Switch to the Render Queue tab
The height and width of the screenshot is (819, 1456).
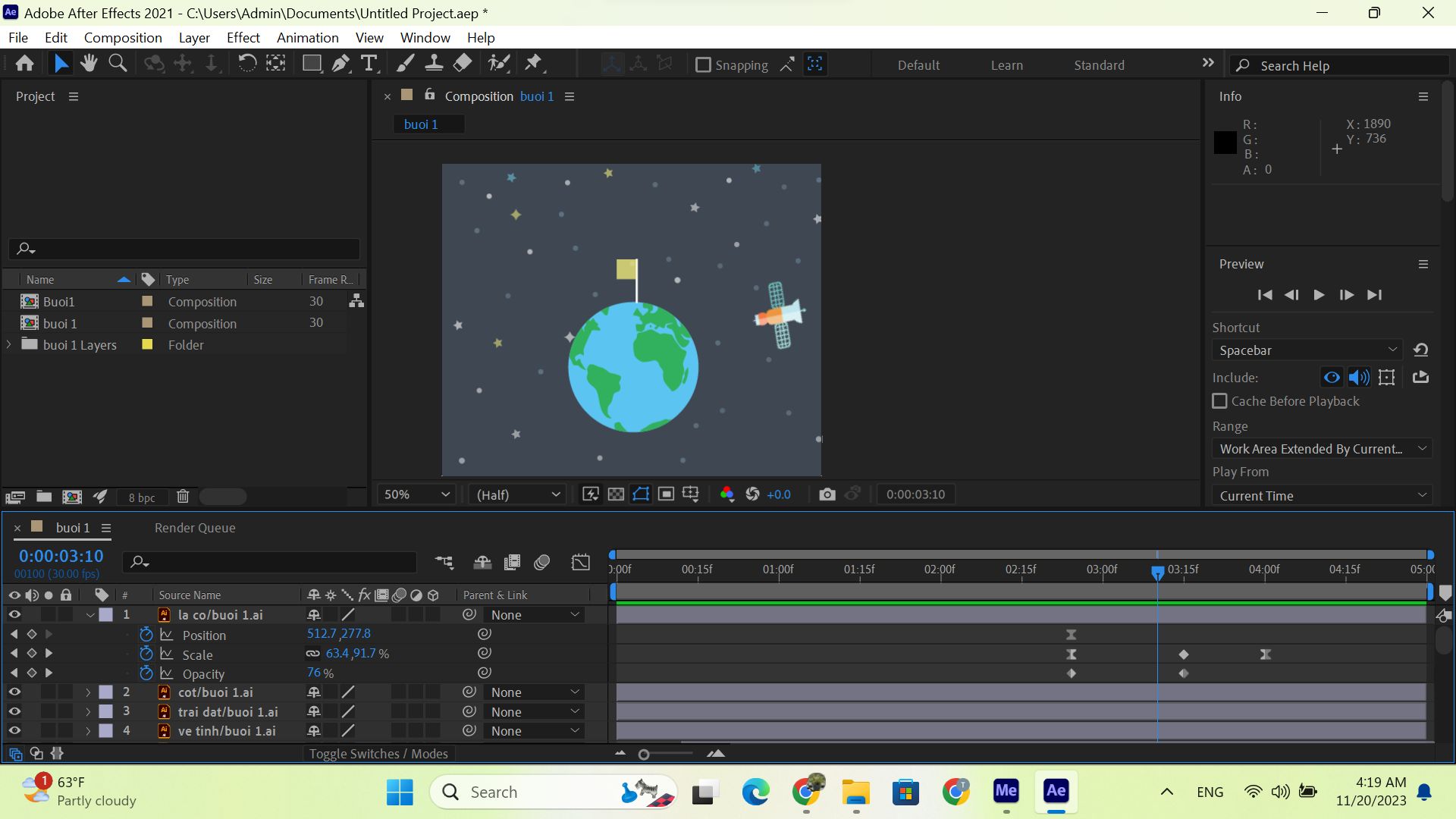(x=195, y=528)
